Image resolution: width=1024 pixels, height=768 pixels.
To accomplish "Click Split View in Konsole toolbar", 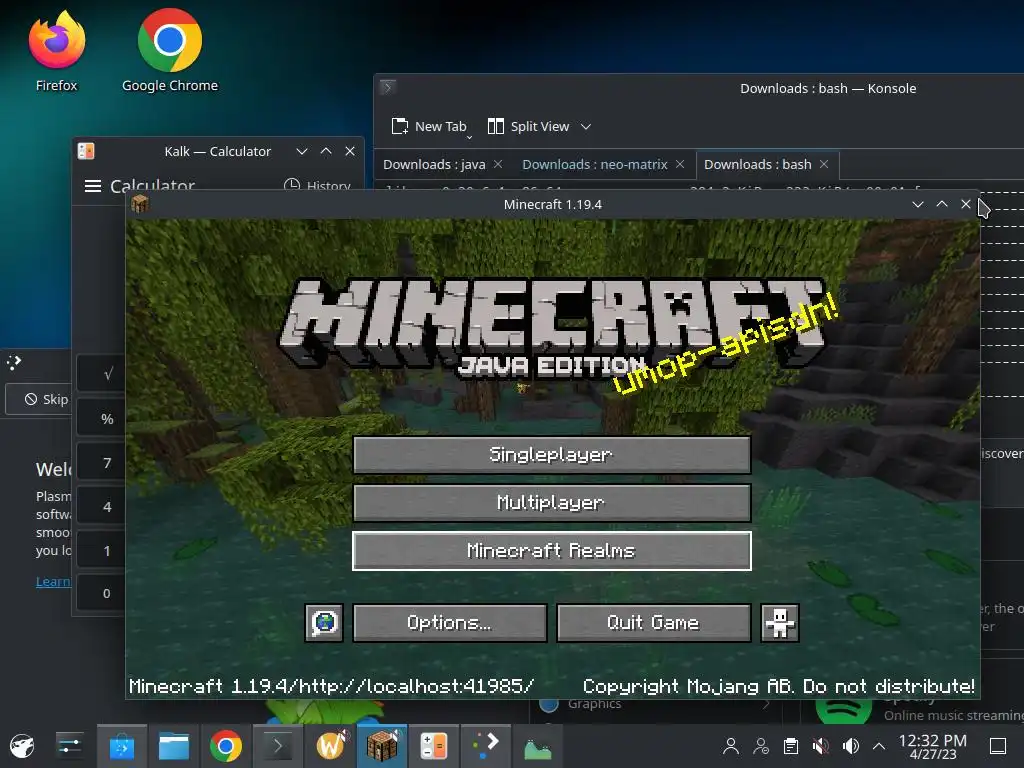I will click(529, 127).
